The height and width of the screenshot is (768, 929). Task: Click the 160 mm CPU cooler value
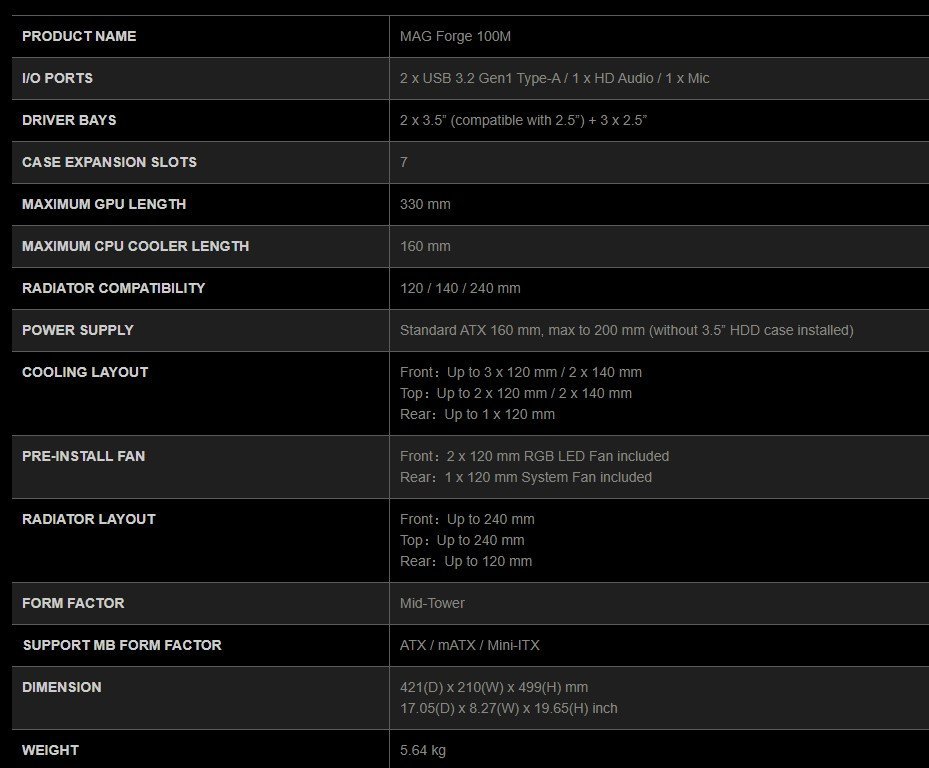click(x=425, y=246)
